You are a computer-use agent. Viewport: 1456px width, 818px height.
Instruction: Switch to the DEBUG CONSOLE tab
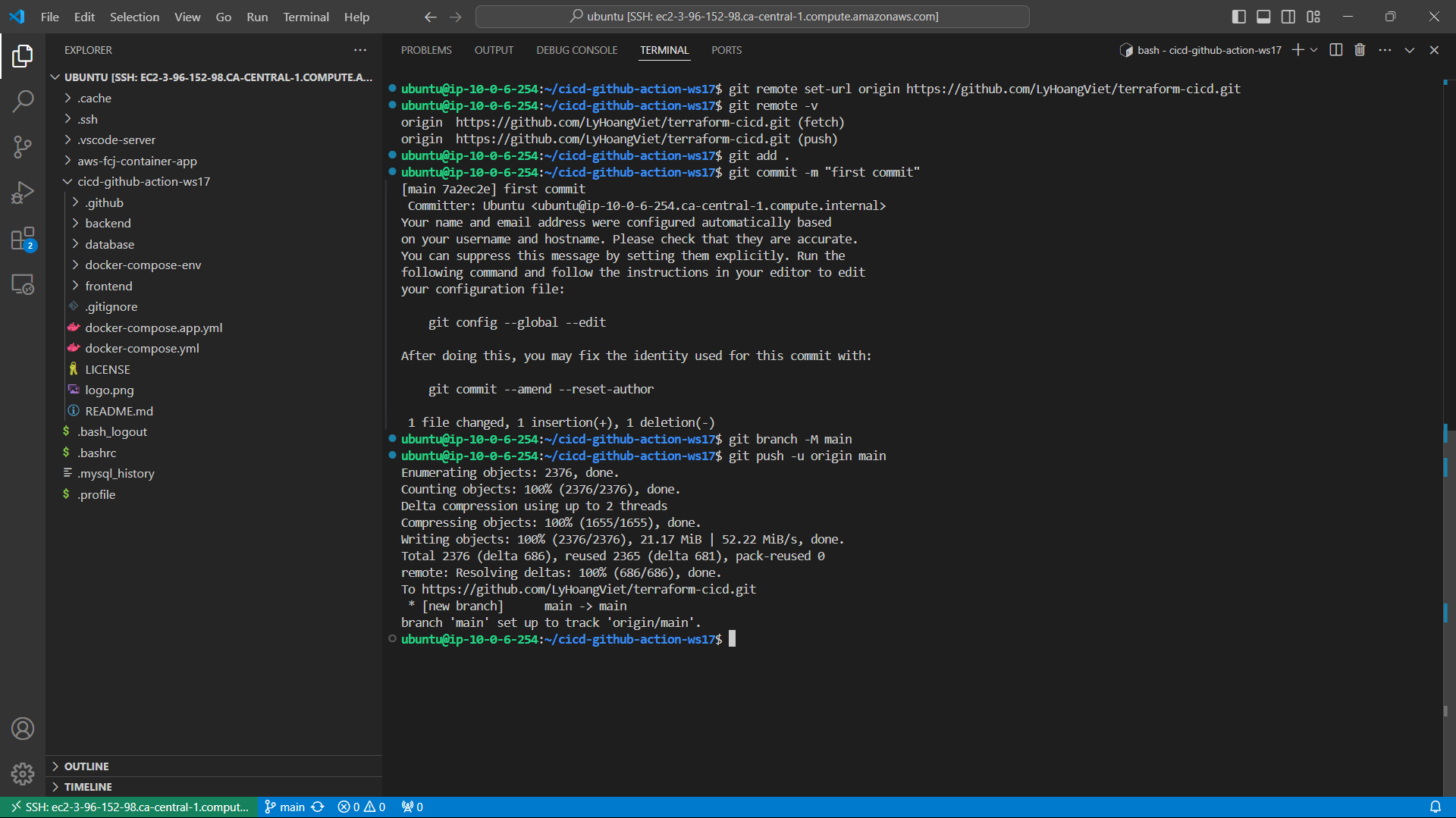(576, 50)
